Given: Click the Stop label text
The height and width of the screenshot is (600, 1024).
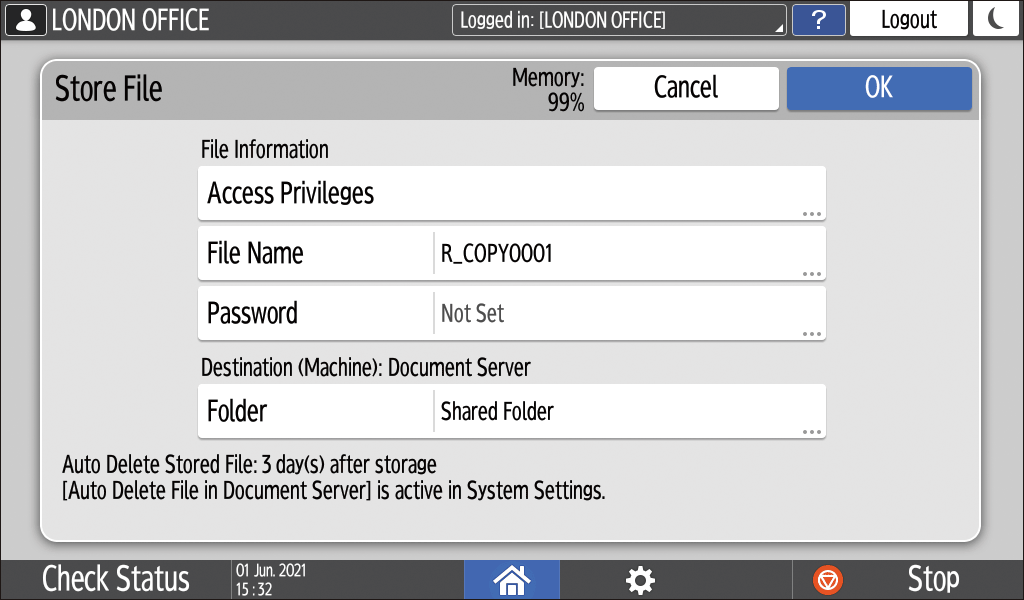Looking at the screenshot, I should [932, 579].
